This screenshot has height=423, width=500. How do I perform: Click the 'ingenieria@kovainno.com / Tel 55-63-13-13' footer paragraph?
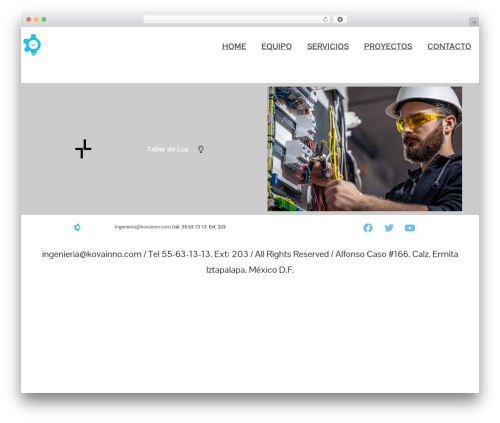tap(250, 262)
